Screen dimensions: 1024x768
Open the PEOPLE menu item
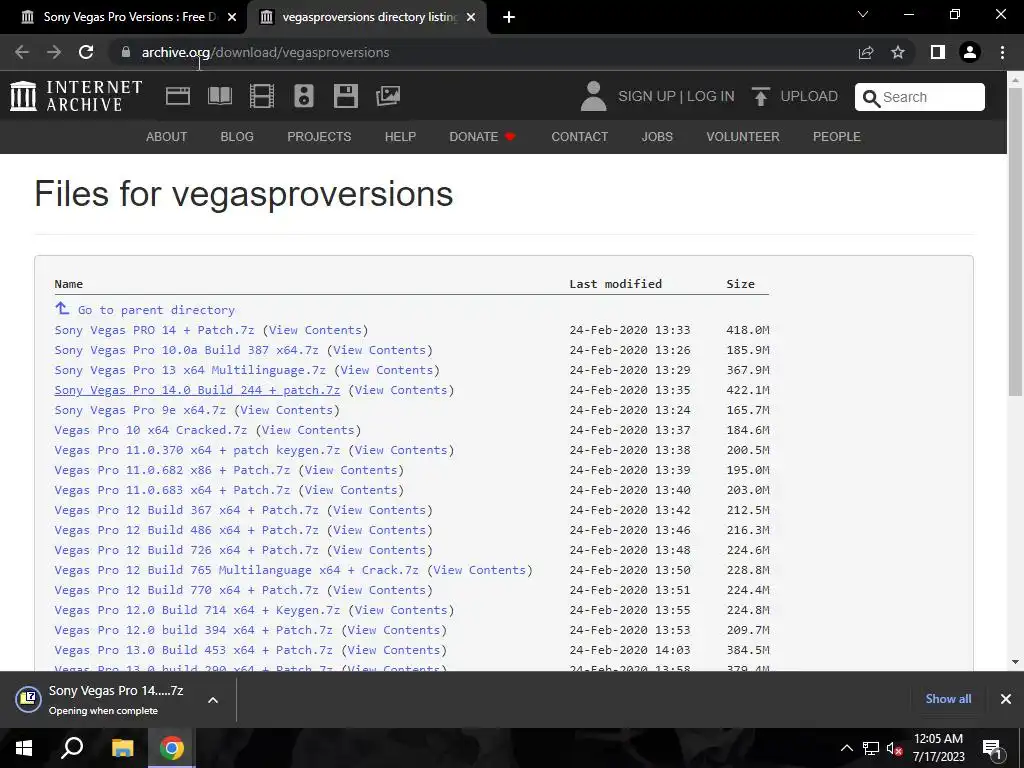[x=837, y=136]
